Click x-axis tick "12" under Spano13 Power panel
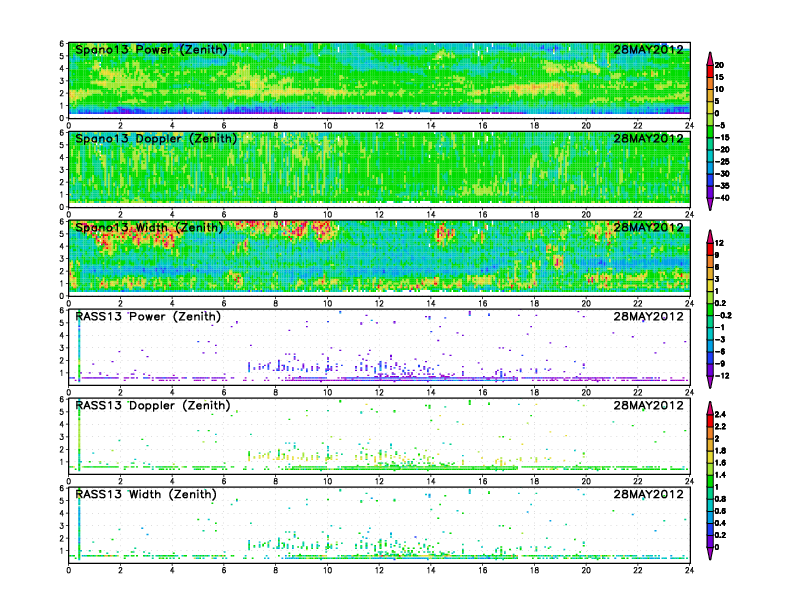Screen dimensions: 792x612 pos(379,126)
